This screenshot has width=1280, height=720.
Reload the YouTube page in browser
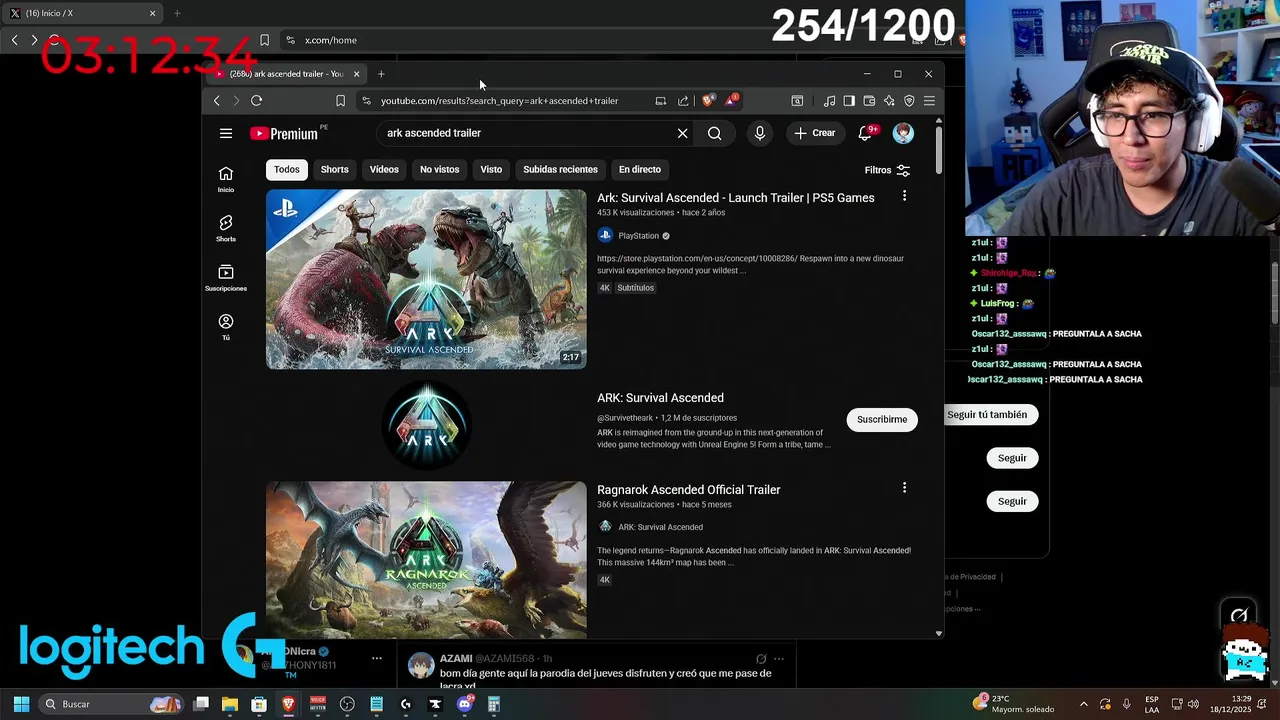pyautogui.click(x=256, y=100)
